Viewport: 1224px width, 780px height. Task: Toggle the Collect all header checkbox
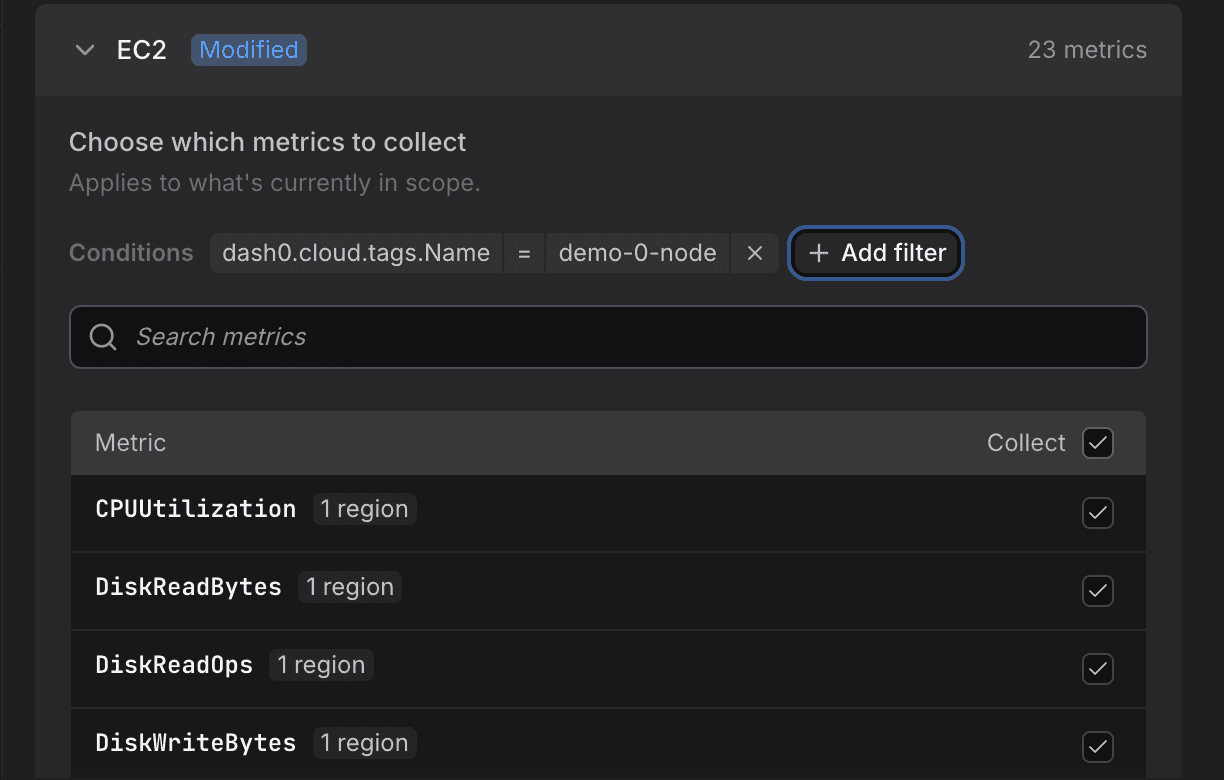pyautogui.click(x=1098, y=443)
